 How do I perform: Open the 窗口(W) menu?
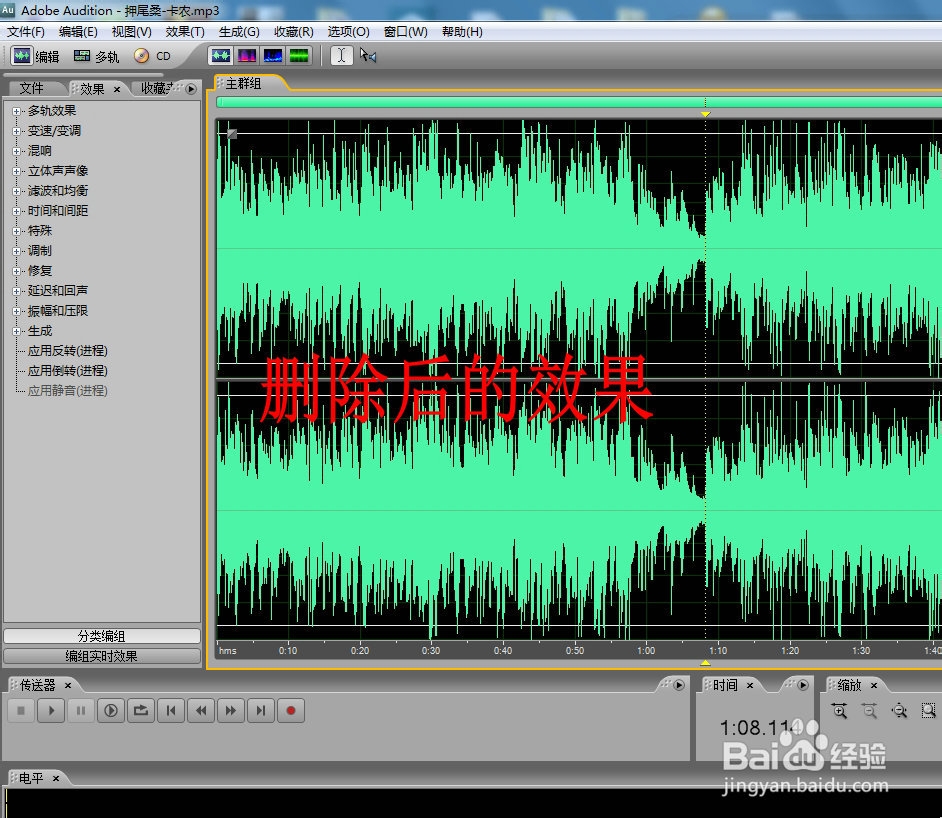click(406, 32)
